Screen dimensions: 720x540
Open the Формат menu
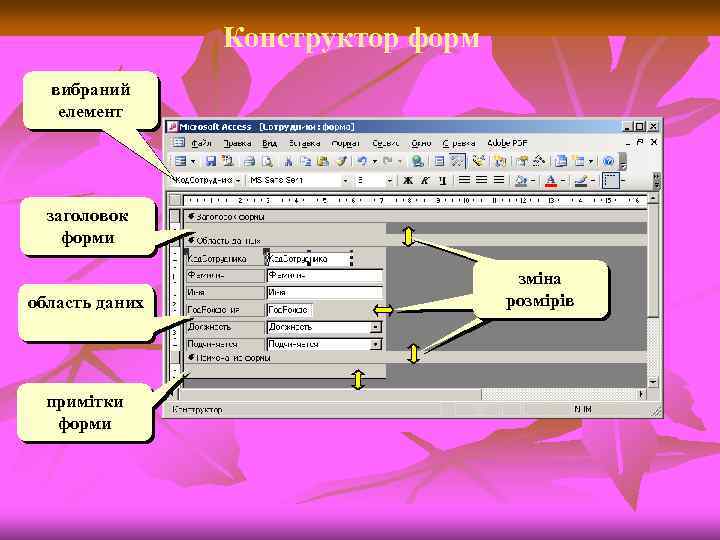click(345, 143)
